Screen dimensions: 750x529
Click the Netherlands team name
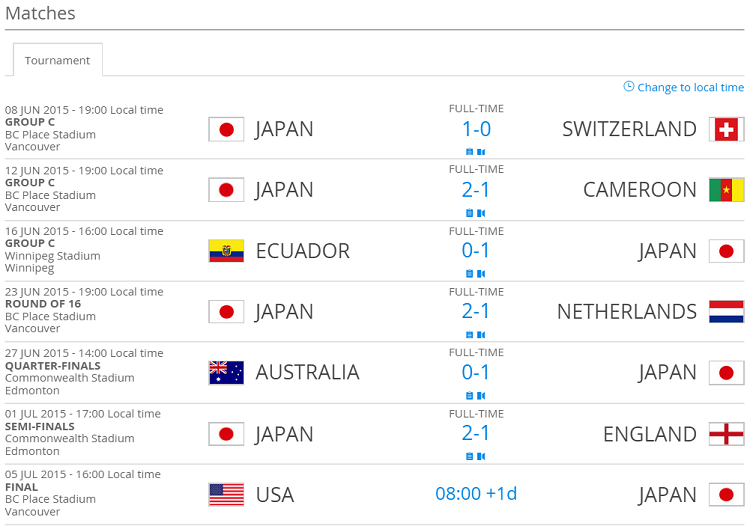[627, 312]
